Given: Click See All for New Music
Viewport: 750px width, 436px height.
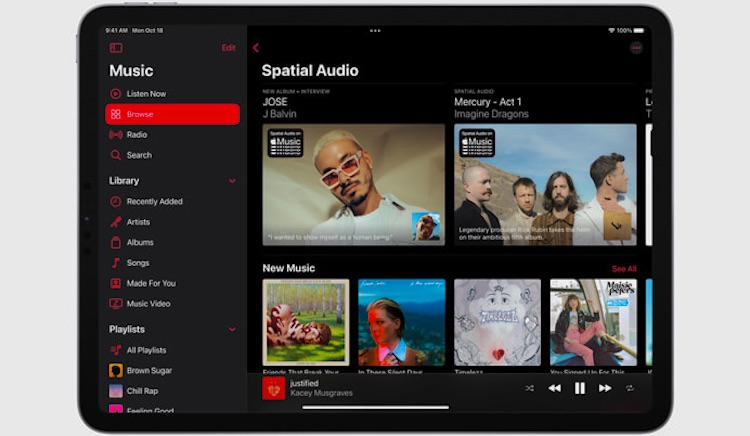Looking at the screenshot, I should tap(624, 269).
